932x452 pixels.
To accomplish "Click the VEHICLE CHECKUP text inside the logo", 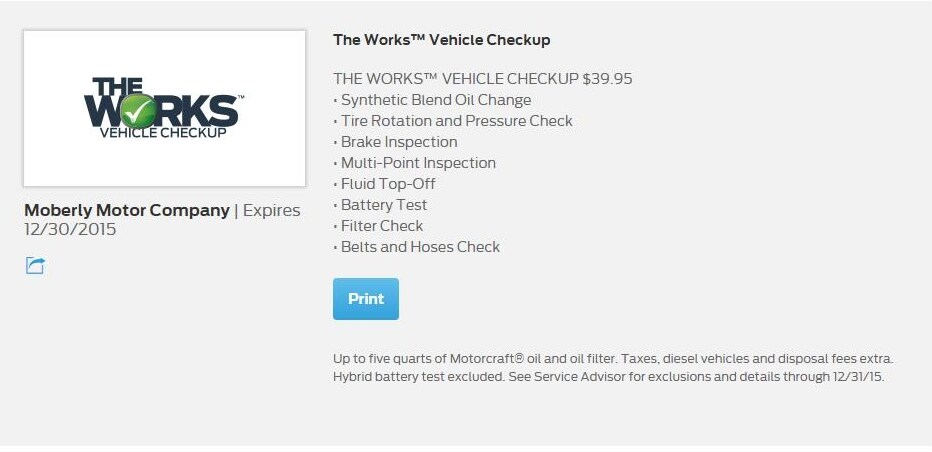I will coord(163,133).
